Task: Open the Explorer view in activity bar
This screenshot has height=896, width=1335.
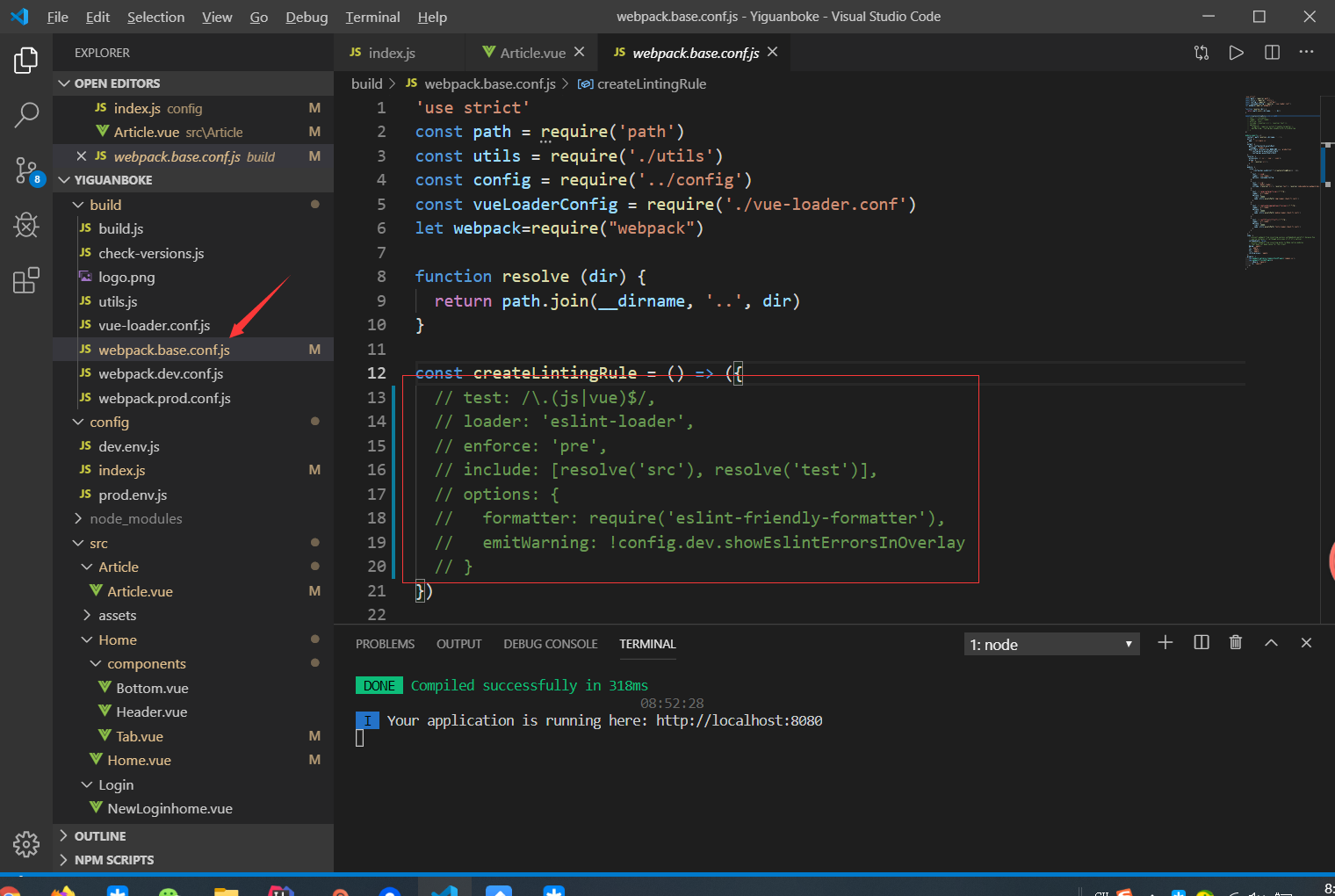Action: pyautogui.click(x=26, y=61)
